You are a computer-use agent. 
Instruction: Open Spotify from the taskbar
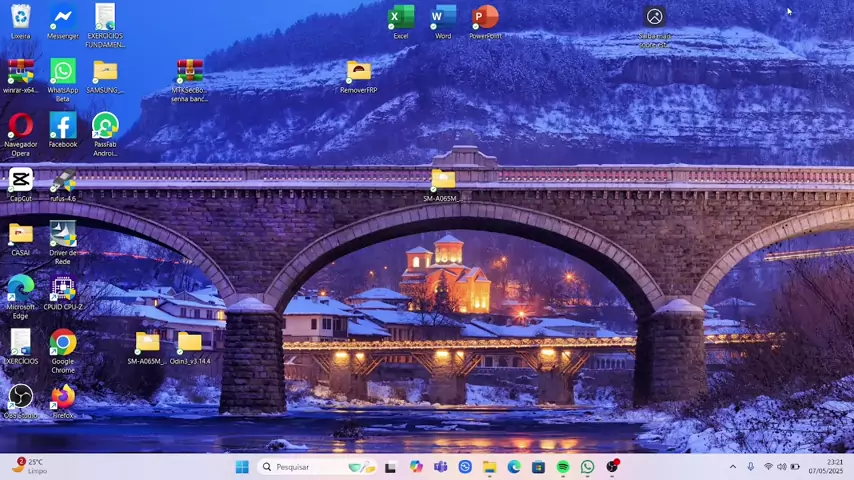pyautogui.click(x=563, y=467)
